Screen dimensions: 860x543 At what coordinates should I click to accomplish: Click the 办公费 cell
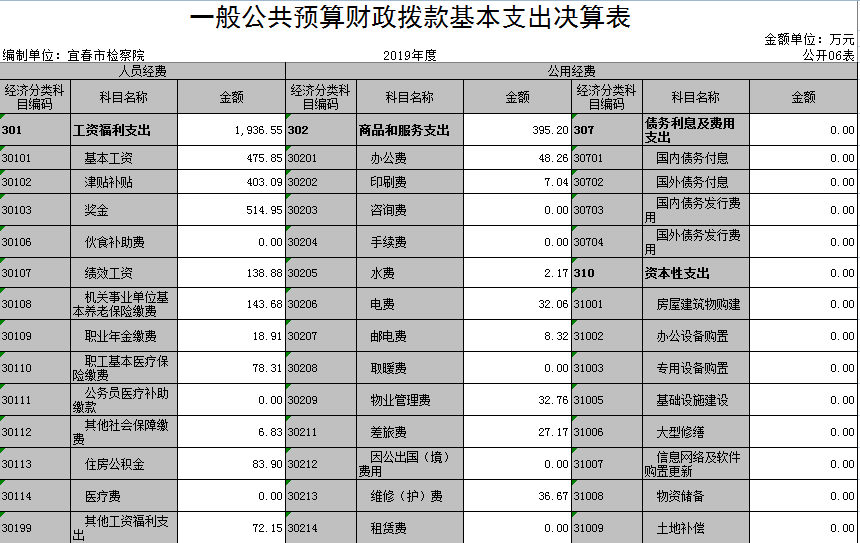coord(410,158)
